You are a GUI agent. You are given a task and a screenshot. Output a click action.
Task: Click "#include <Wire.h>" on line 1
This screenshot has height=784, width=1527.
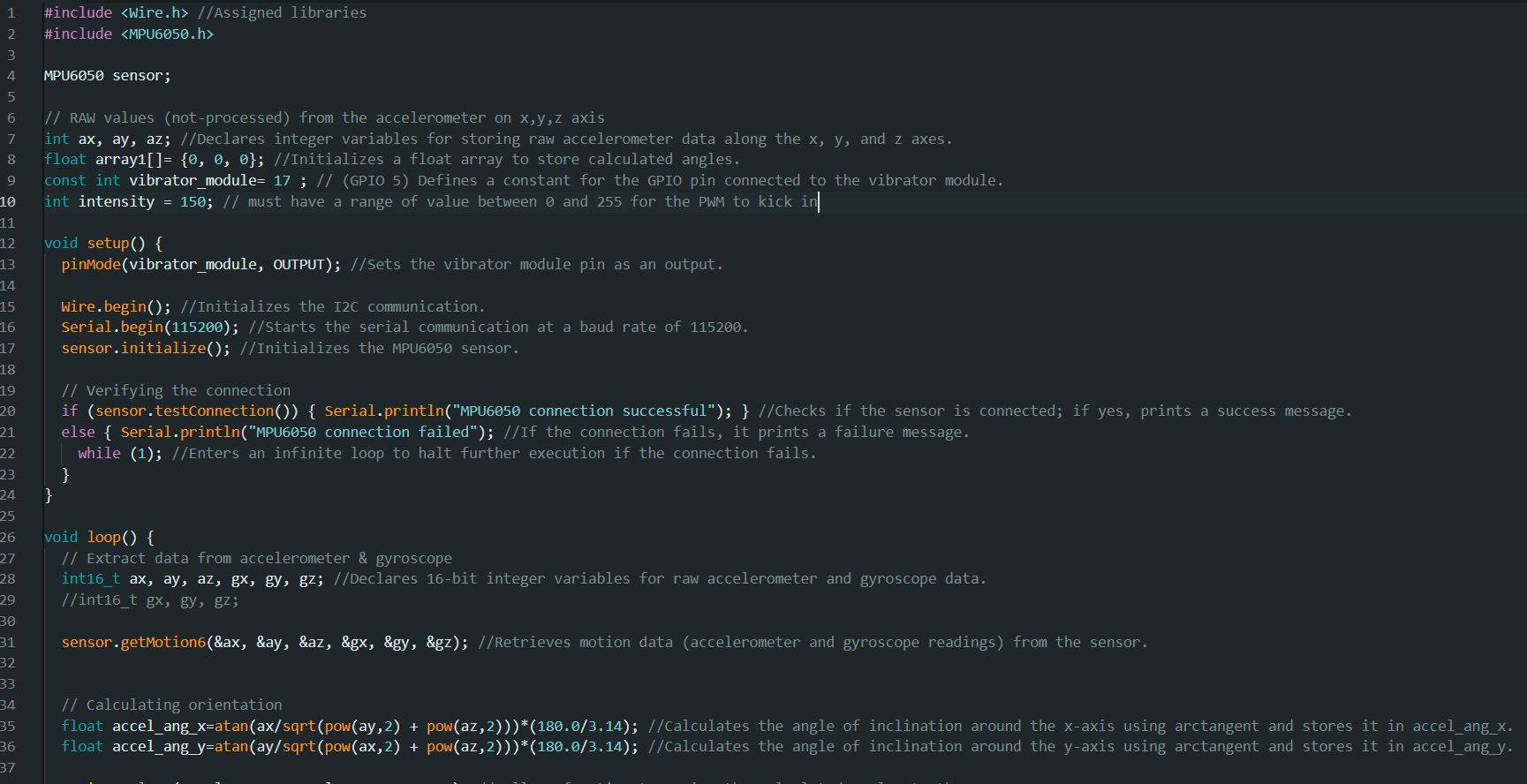116,12
